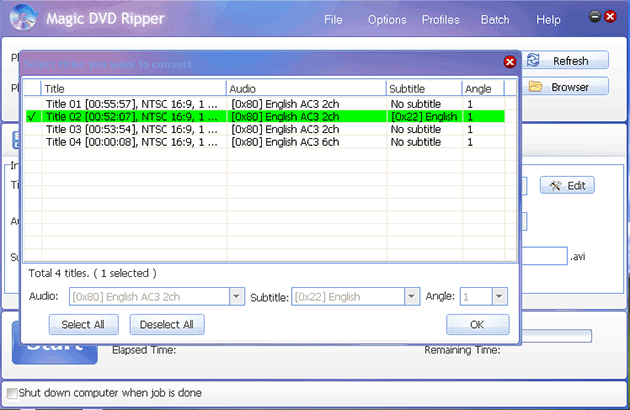The width and height of the screenshot is (630, 410).
Task: Select row Title 04 [00:00:08]
Action: (265, 142)
